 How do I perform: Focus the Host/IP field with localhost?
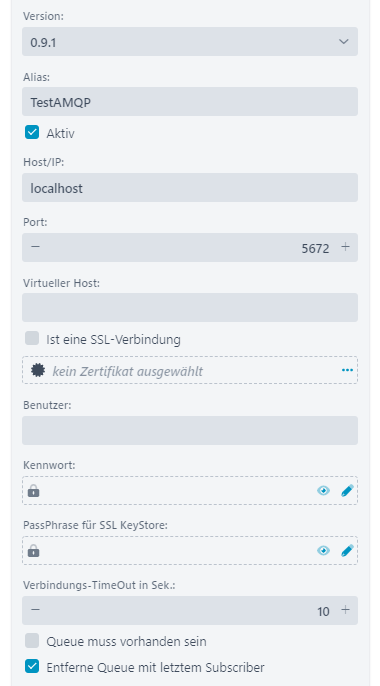(190, 187)
